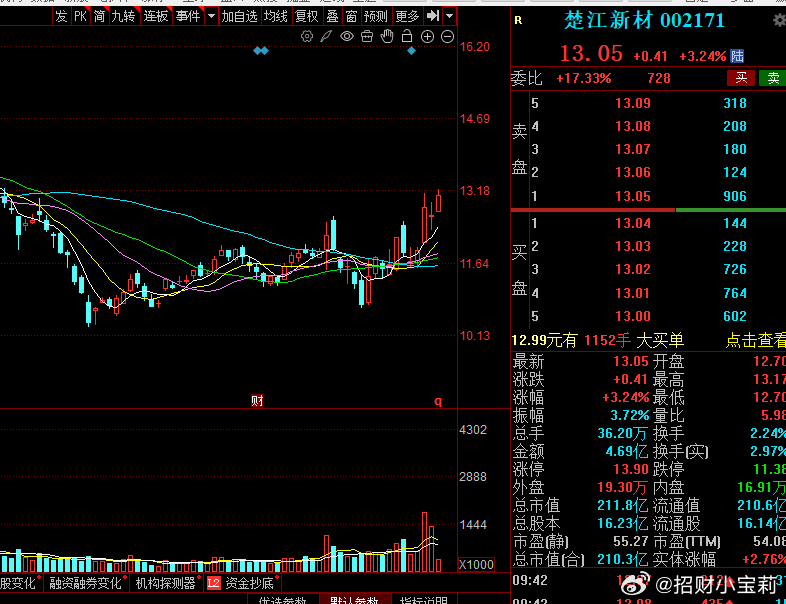The height and width of the screenshot is (604, 786).
Task: Open the 融资融券变化 indicator tab
Action: [85, 583]
